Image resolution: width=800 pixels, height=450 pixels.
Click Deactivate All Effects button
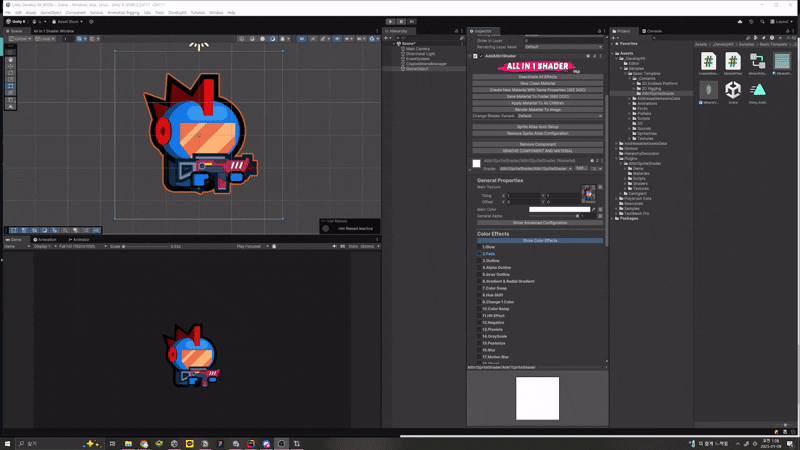pos(538,77)
